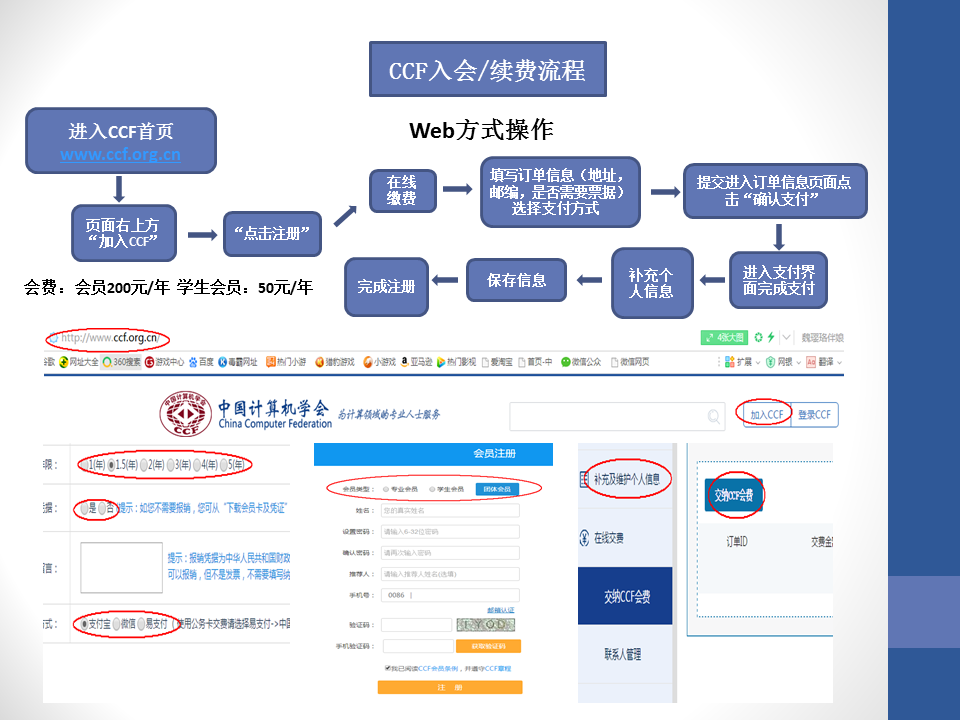
Task: Open the www.ccf.org.cn hyperlink
Action: click(120, 155)
